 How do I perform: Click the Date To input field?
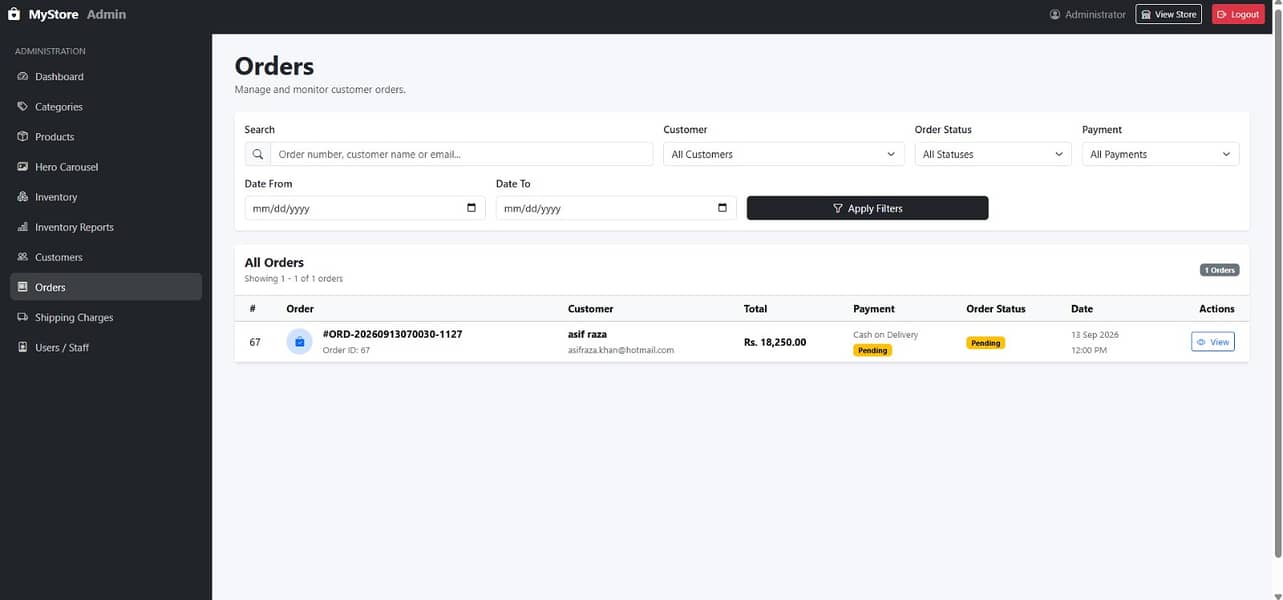pyautogui.click(x=616, y=208)
